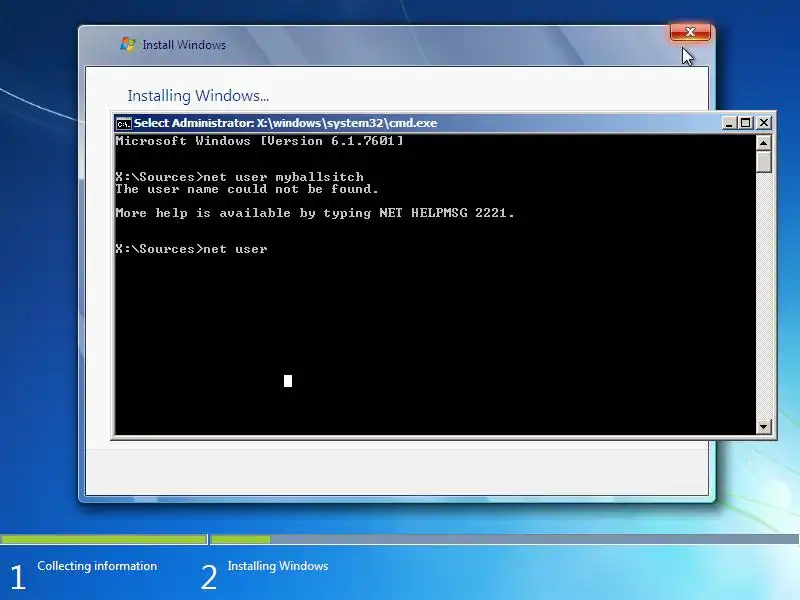This screenshot has height=600, width=800.
Task: Click the Windows flag icon in Install Windows title
Action: click(x=128, y=44)
